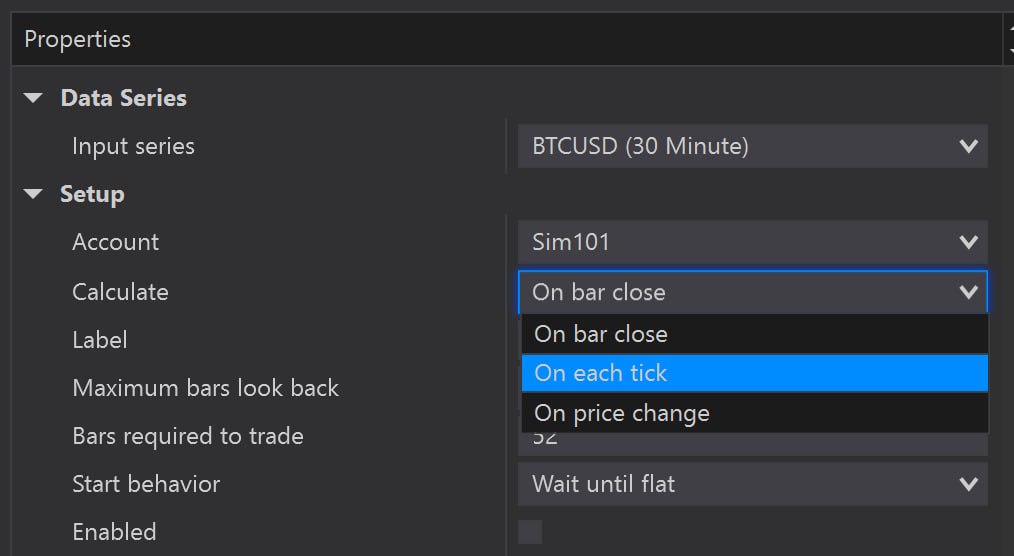Open the Account Sim101 dropdown
The height and width of the screenshot is (556, 1014).
(x=752, y=242)
